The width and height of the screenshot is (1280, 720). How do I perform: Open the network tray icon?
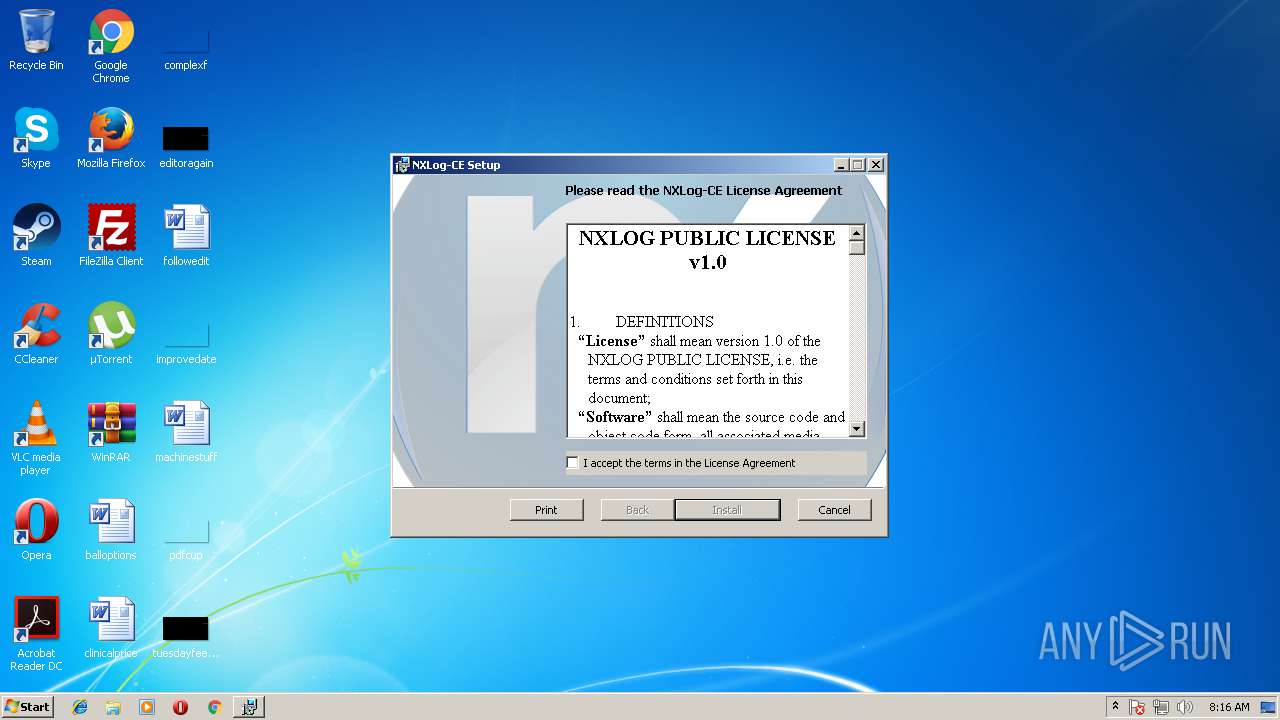click(1161, 707)
